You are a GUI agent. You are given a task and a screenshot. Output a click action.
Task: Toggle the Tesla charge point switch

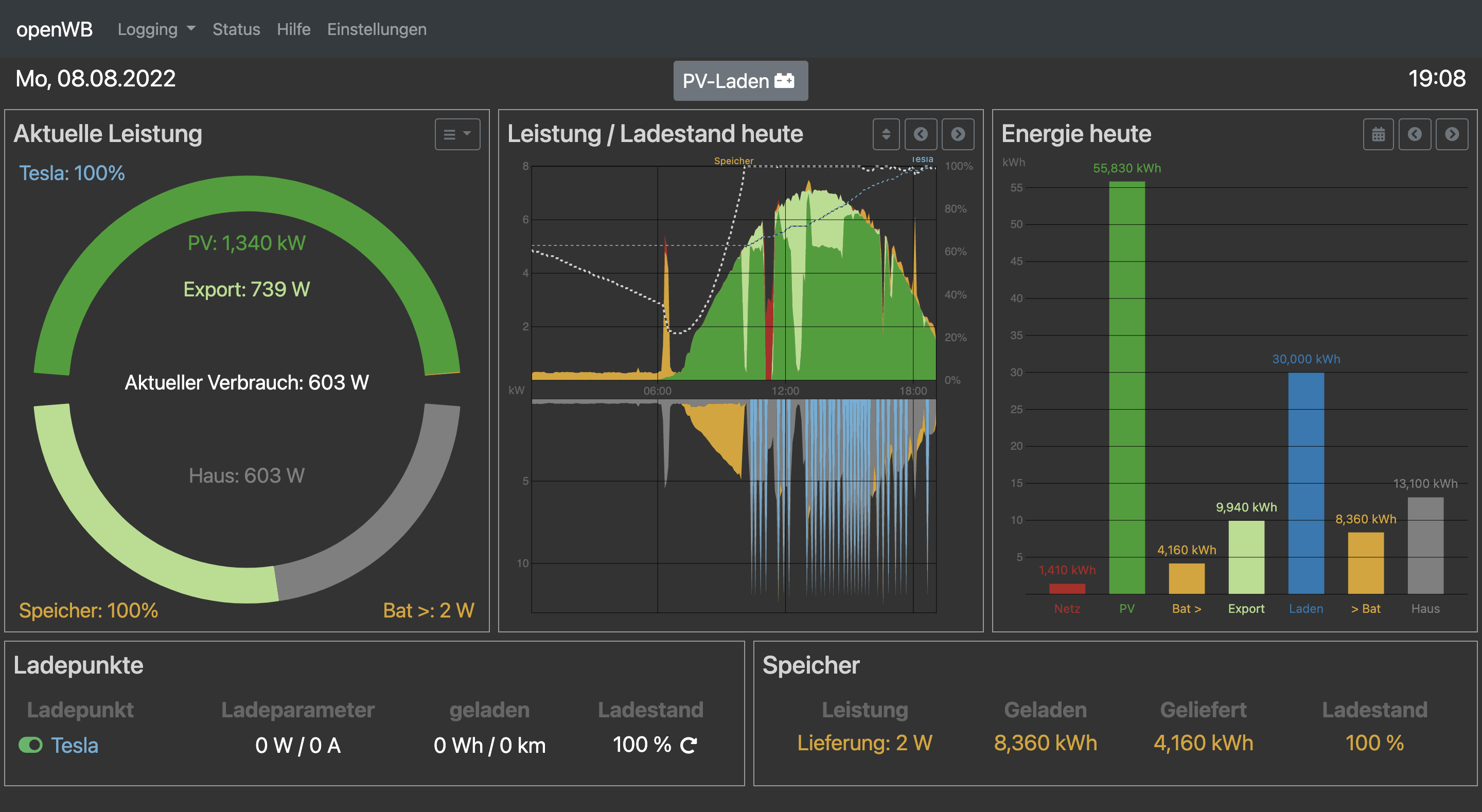coord(30,745)
